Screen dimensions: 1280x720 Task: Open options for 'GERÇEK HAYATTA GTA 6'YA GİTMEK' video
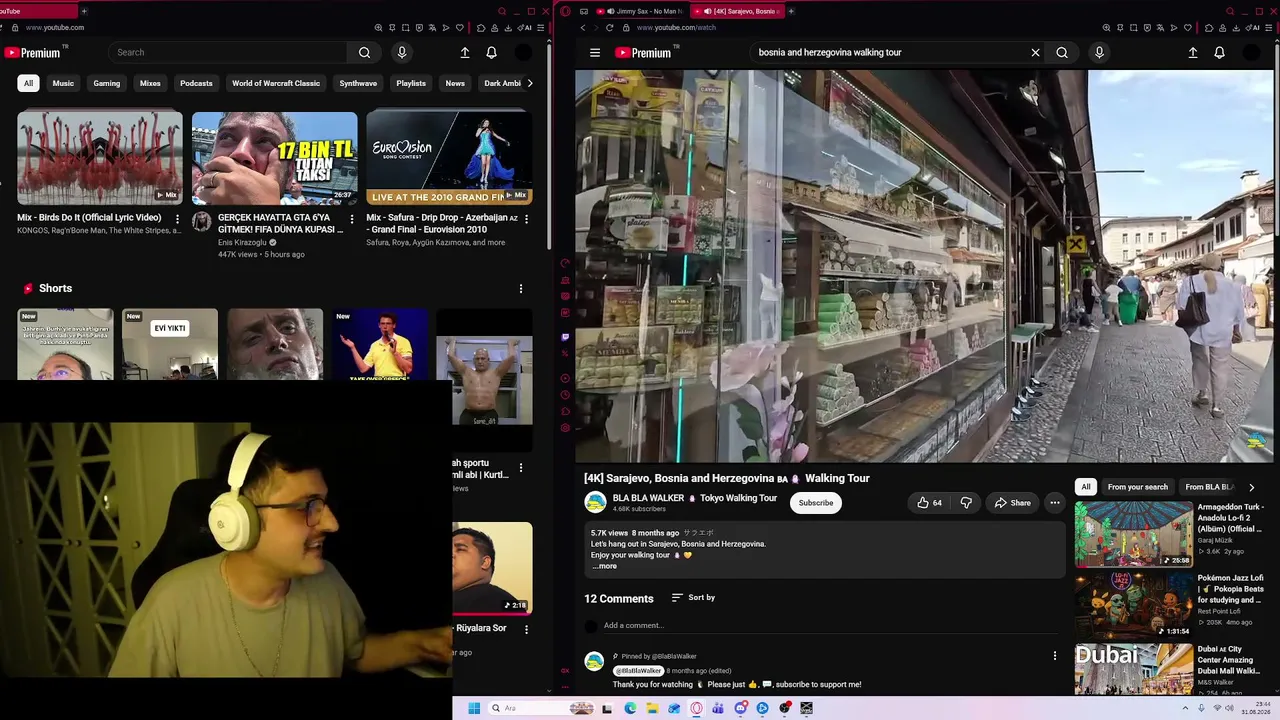pyautogui.click(x=351, y=218)
